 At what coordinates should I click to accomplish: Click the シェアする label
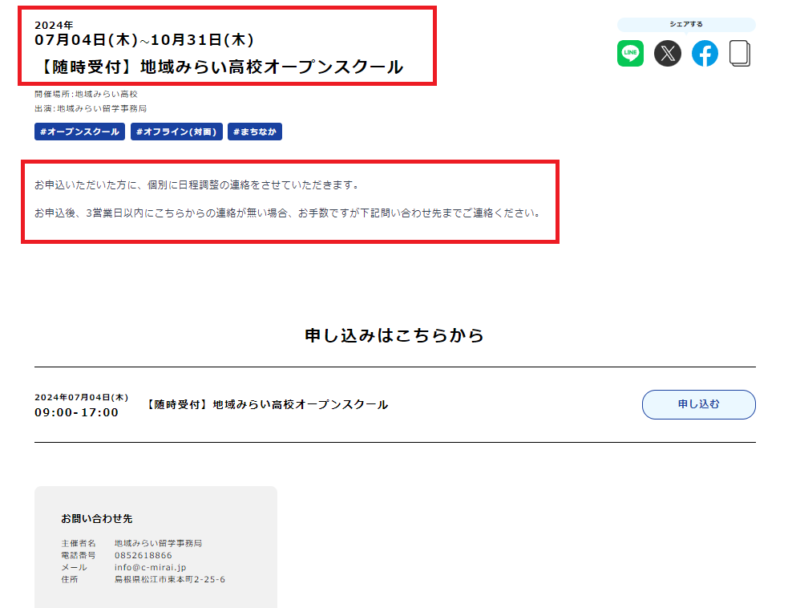686,24
